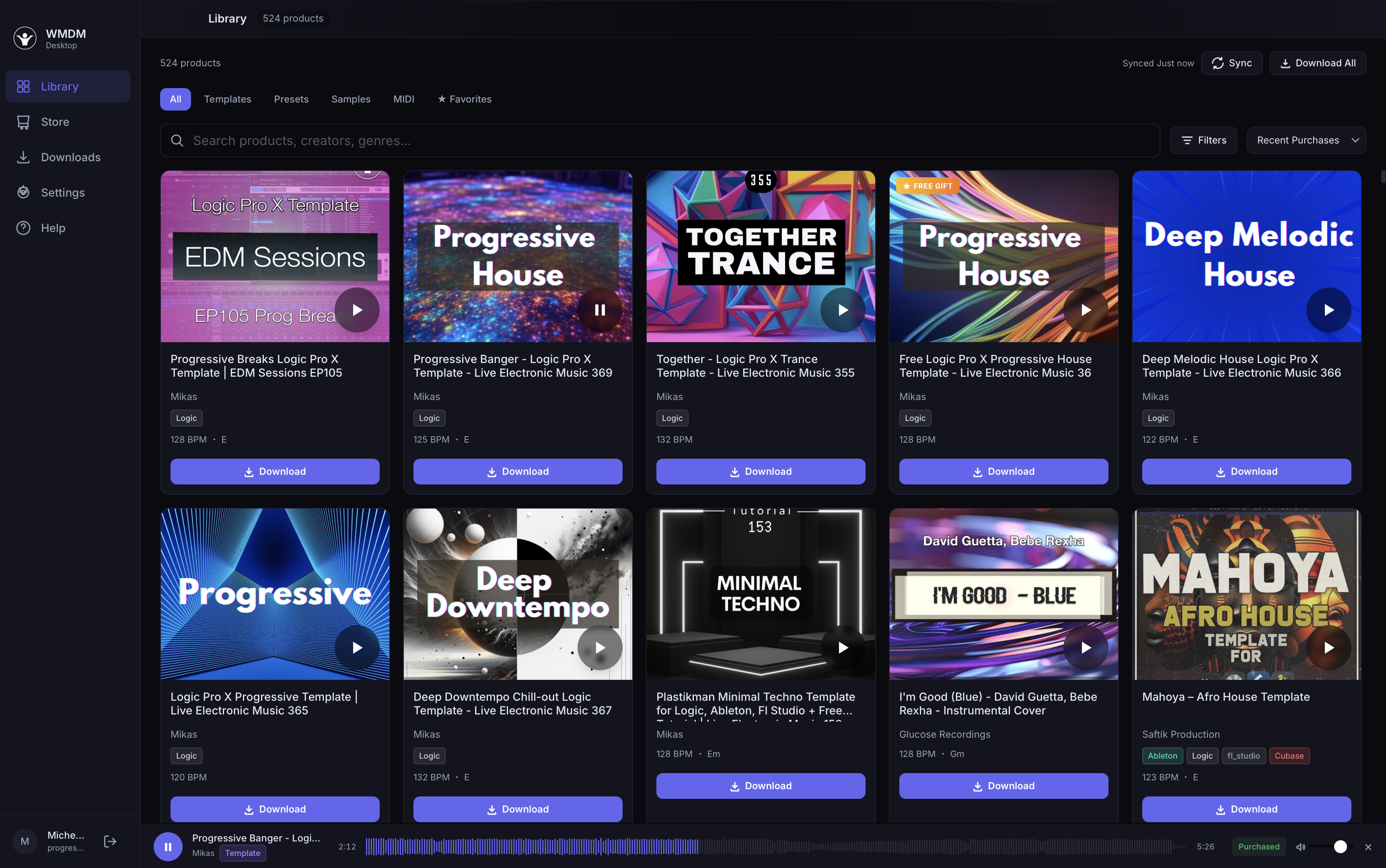Open the Together Trance thumbnail

(x=761, y=257)
